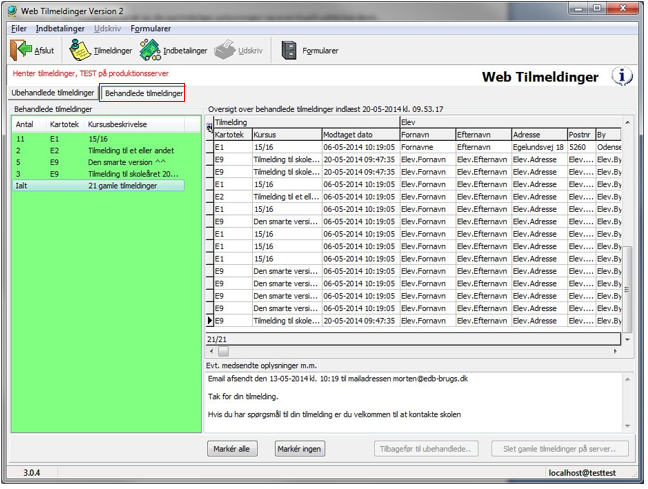648x489 pixels.
Task: Select row 'Tilmelding til skoleåret 20…'
Action: pyautogui.click(x=98, y=174)
